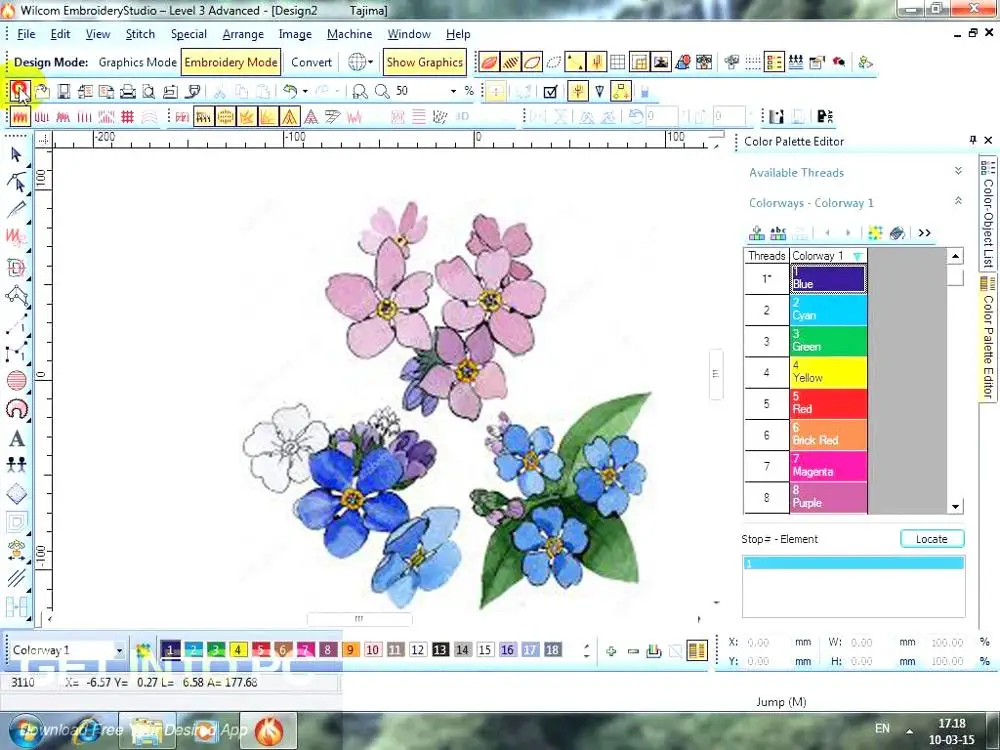Toggle the Embroidery Mode button
This screenshot has width=1000, height=750.
pyautogui.click(x=231, y=62)
